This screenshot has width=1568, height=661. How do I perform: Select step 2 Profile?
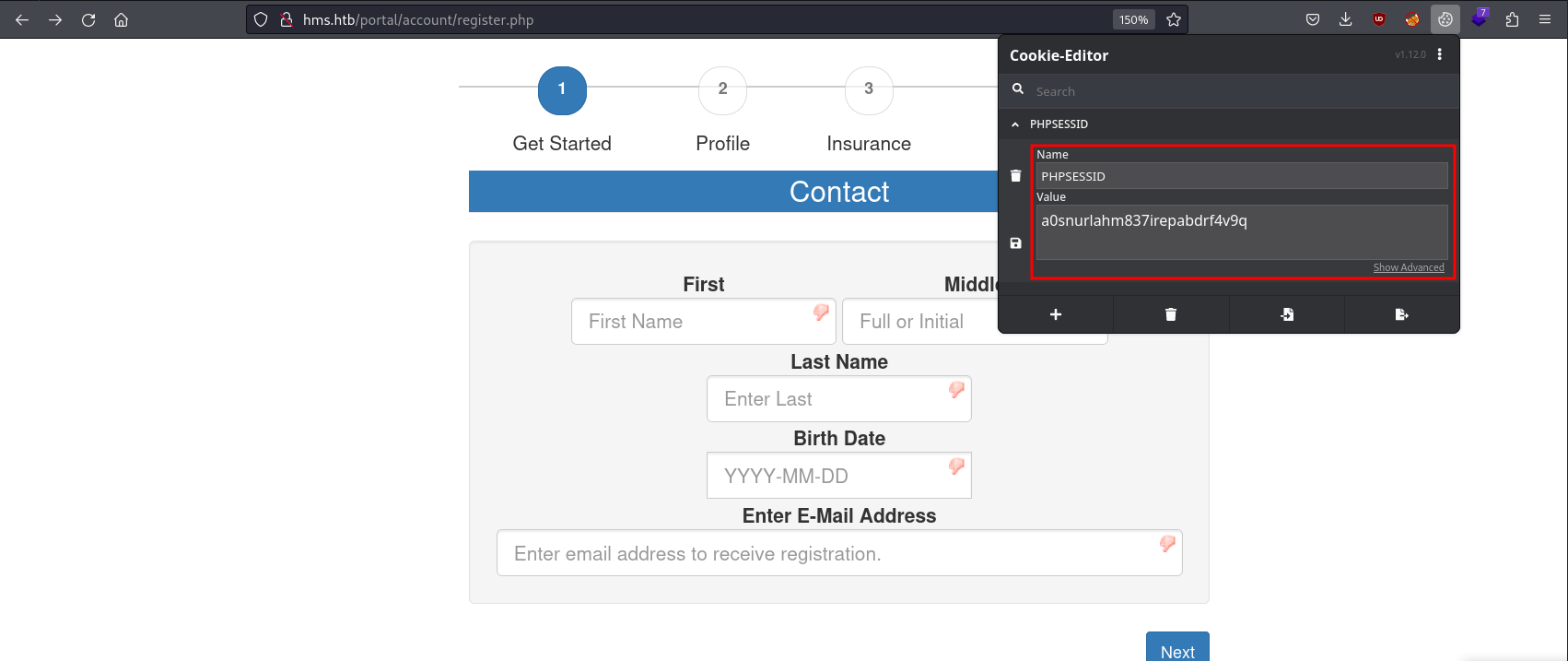point(722,90)
